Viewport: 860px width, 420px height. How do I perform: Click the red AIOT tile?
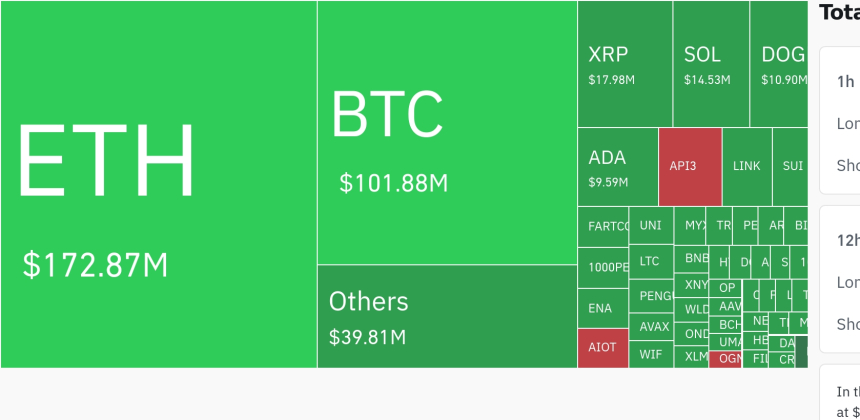pyautogui.click(x=603, y=348)
